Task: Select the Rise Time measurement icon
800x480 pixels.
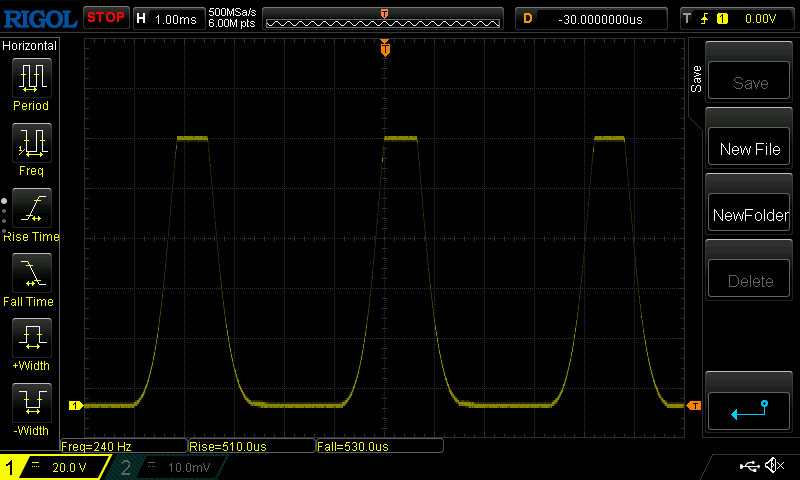Action: [x=32, y=208]
